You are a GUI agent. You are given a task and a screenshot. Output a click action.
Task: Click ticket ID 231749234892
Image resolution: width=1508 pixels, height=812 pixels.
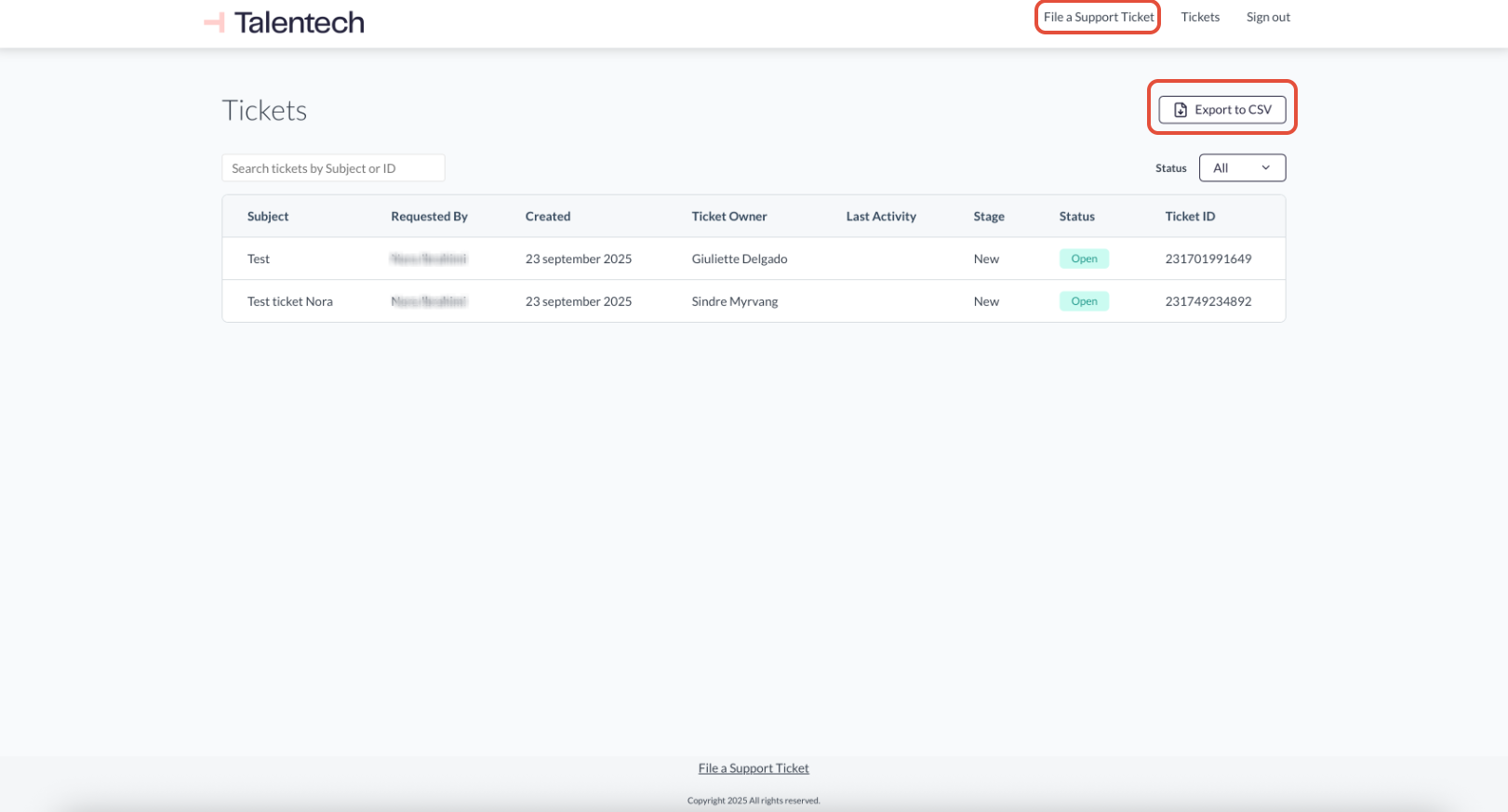pyautogui.click(x=1208, y=301)
